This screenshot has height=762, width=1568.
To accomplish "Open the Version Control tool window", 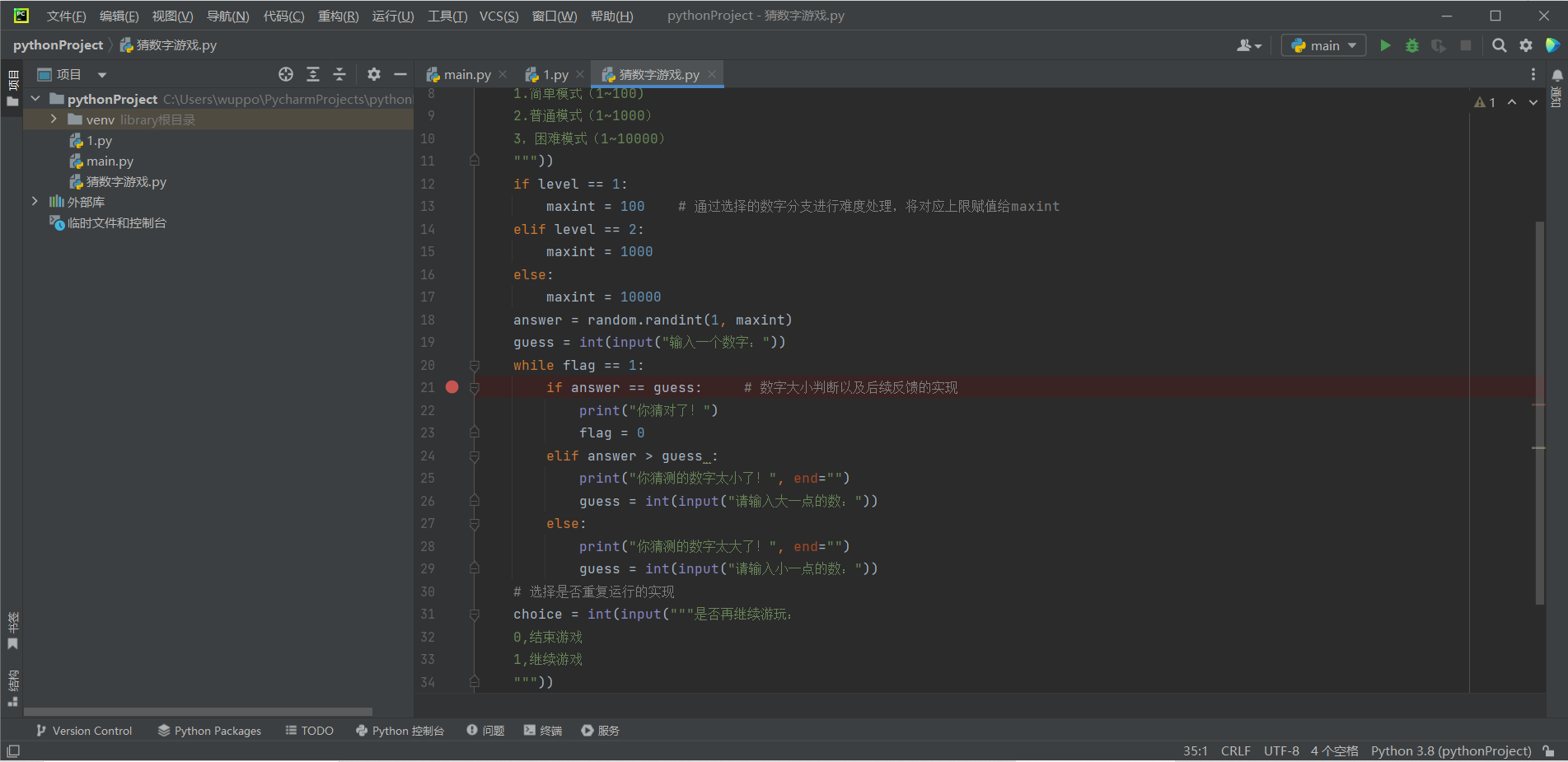I will tap(84, 731).
